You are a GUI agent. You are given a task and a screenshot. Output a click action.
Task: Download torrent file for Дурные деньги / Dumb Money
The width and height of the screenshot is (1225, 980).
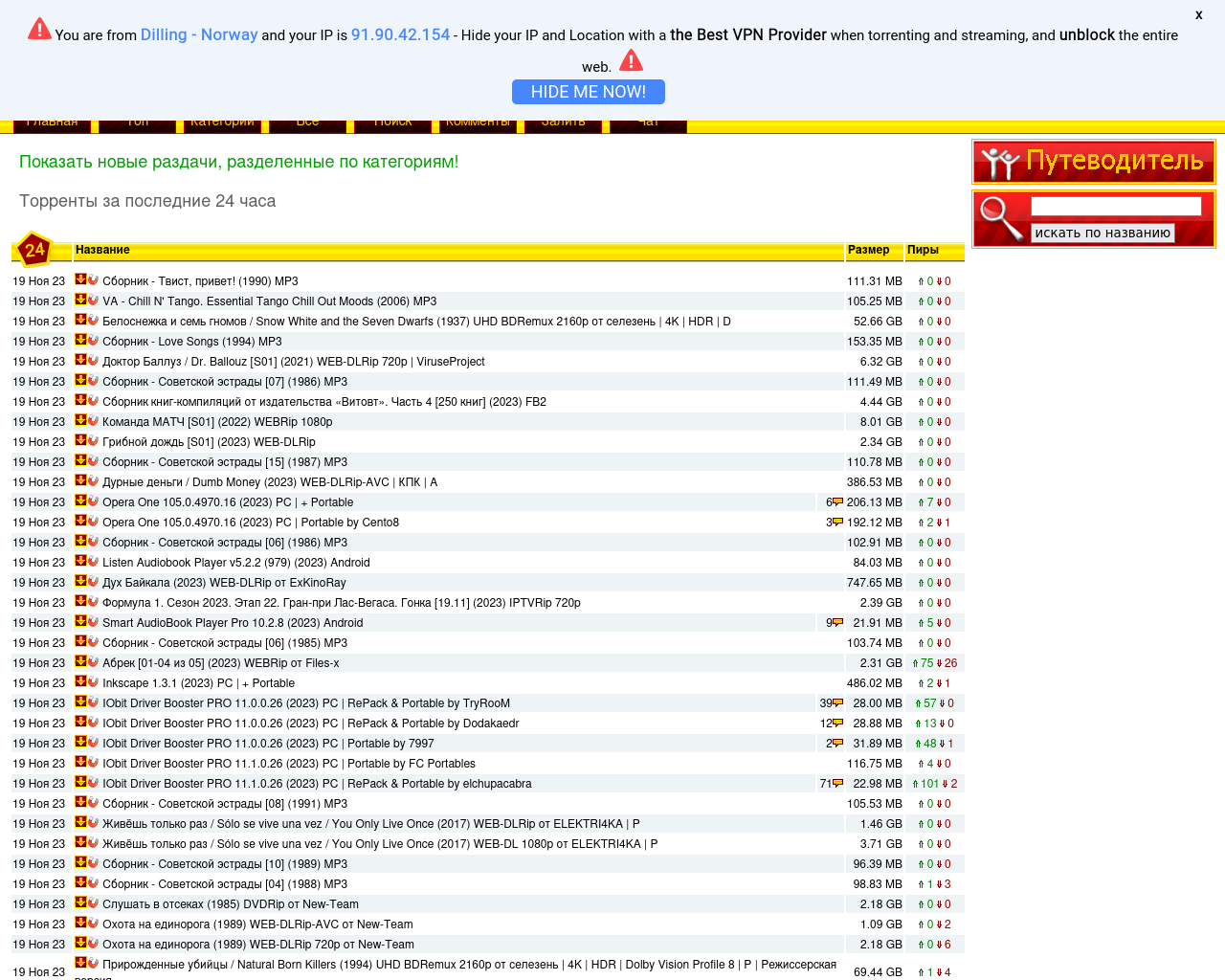point(80,481)
